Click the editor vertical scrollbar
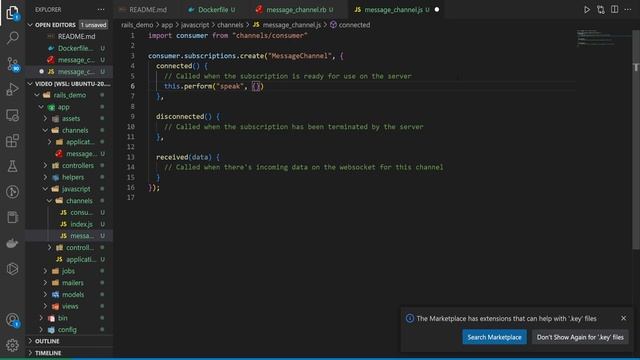Image resolution: width=640 pixels, height=360 pixels. point(636,139)
